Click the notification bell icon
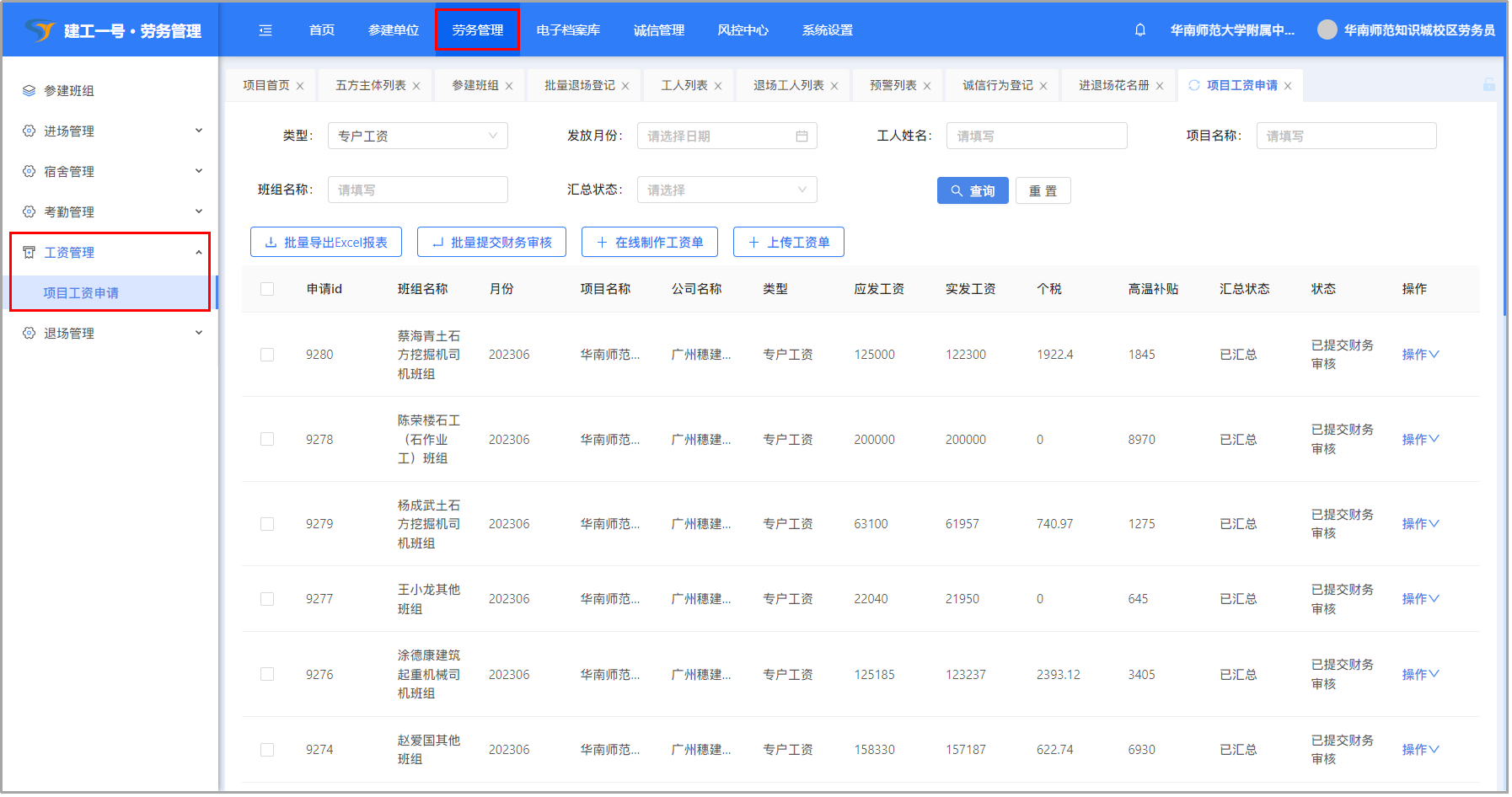1512x797 pixels. coord(1139,30)
